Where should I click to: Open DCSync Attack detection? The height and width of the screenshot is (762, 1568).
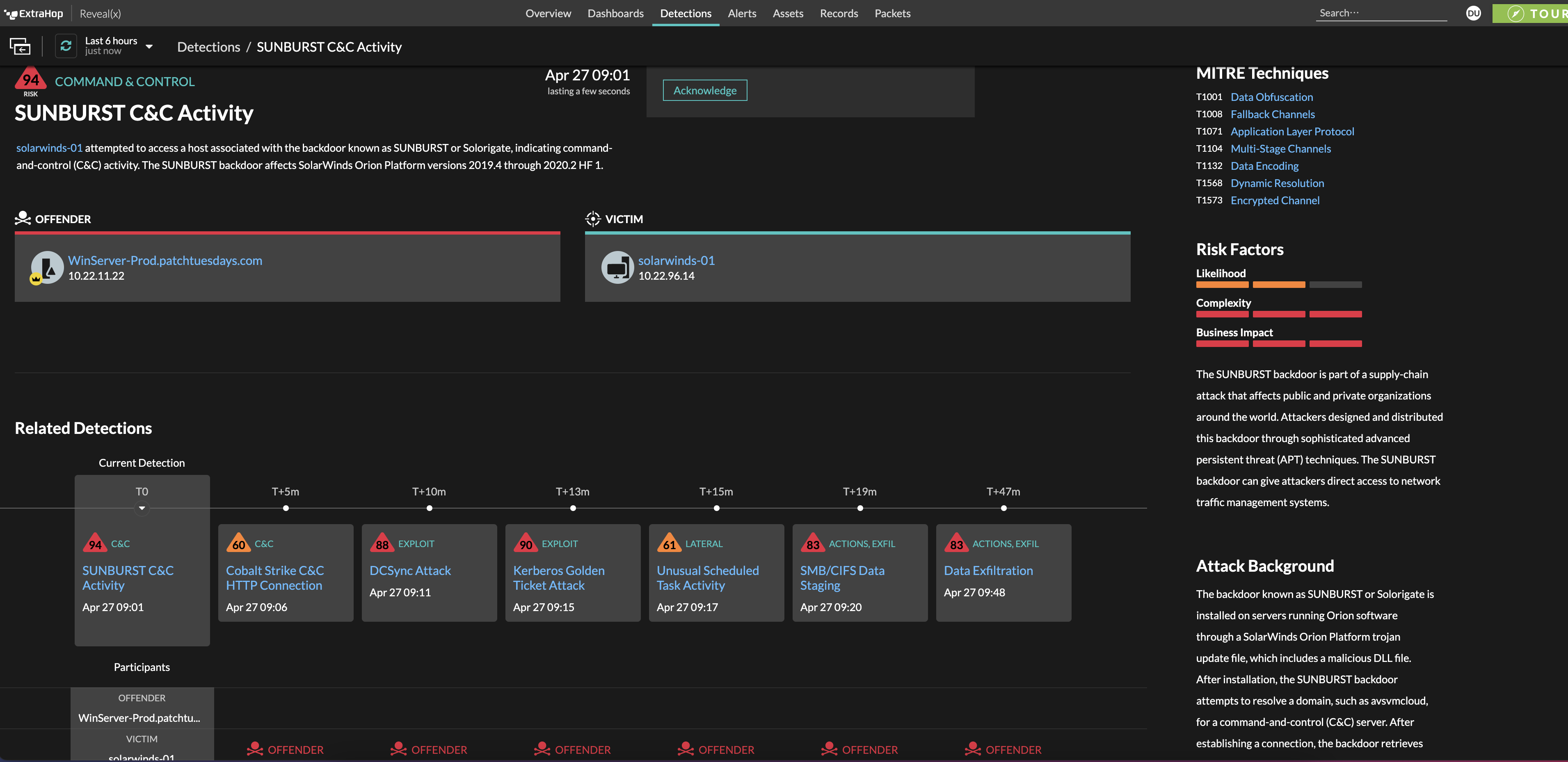click(410, 570)
